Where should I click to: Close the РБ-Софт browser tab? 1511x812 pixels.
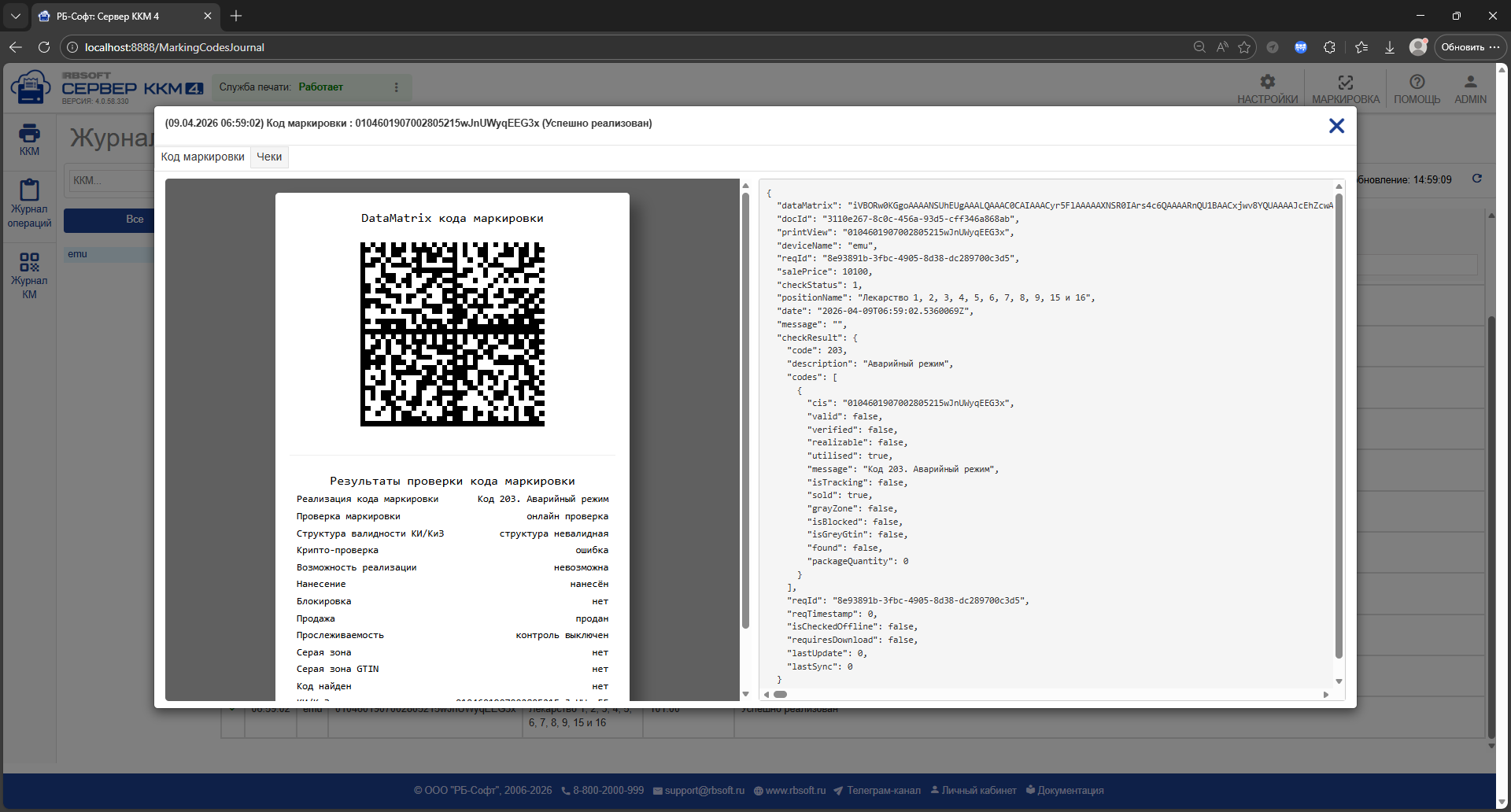208,16
